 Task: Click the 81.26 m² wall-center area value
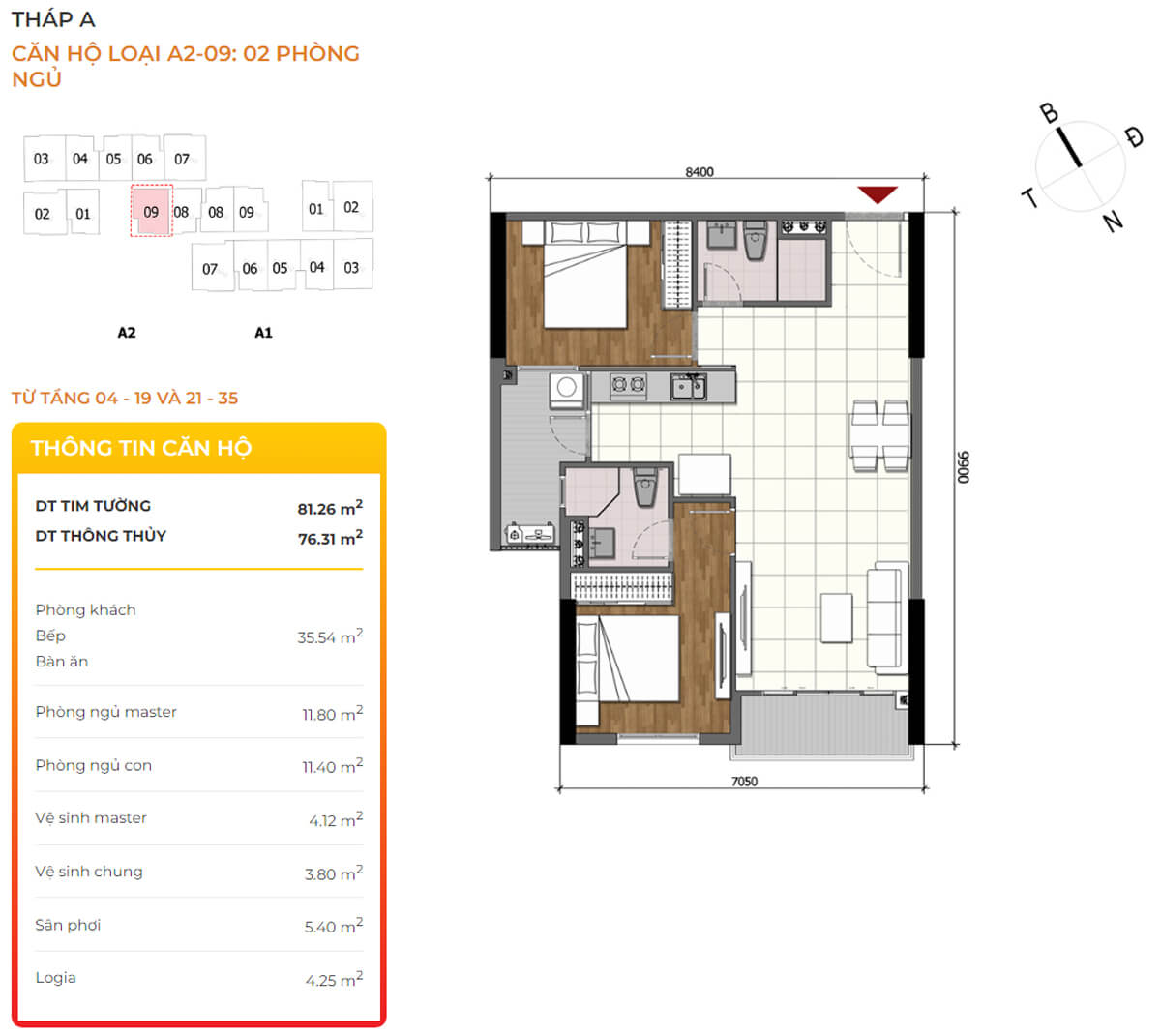[329, 508]
